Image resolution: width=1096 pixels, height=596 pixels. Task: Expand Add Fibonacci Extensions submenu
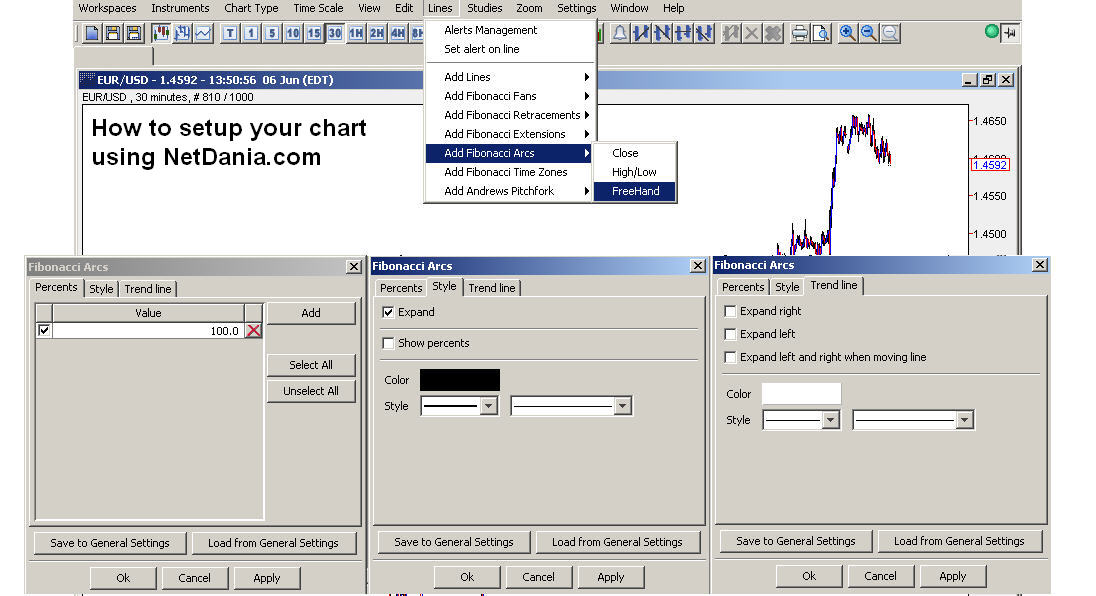coord(510,133)
